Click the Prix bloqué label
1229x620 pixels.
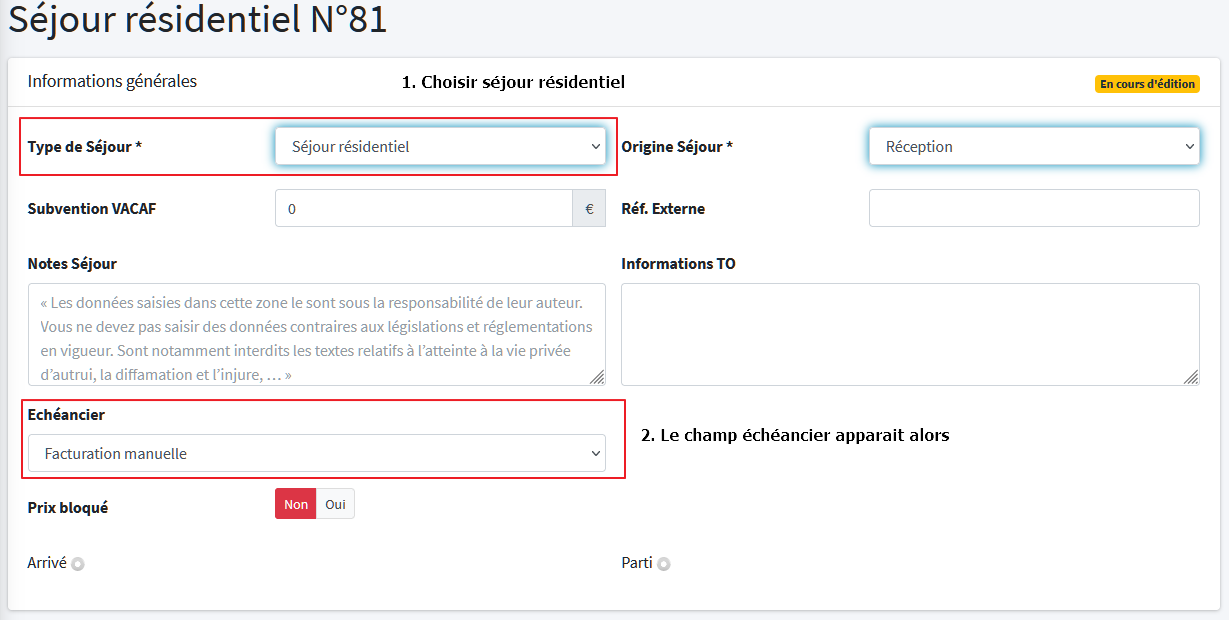pos(68,507)
